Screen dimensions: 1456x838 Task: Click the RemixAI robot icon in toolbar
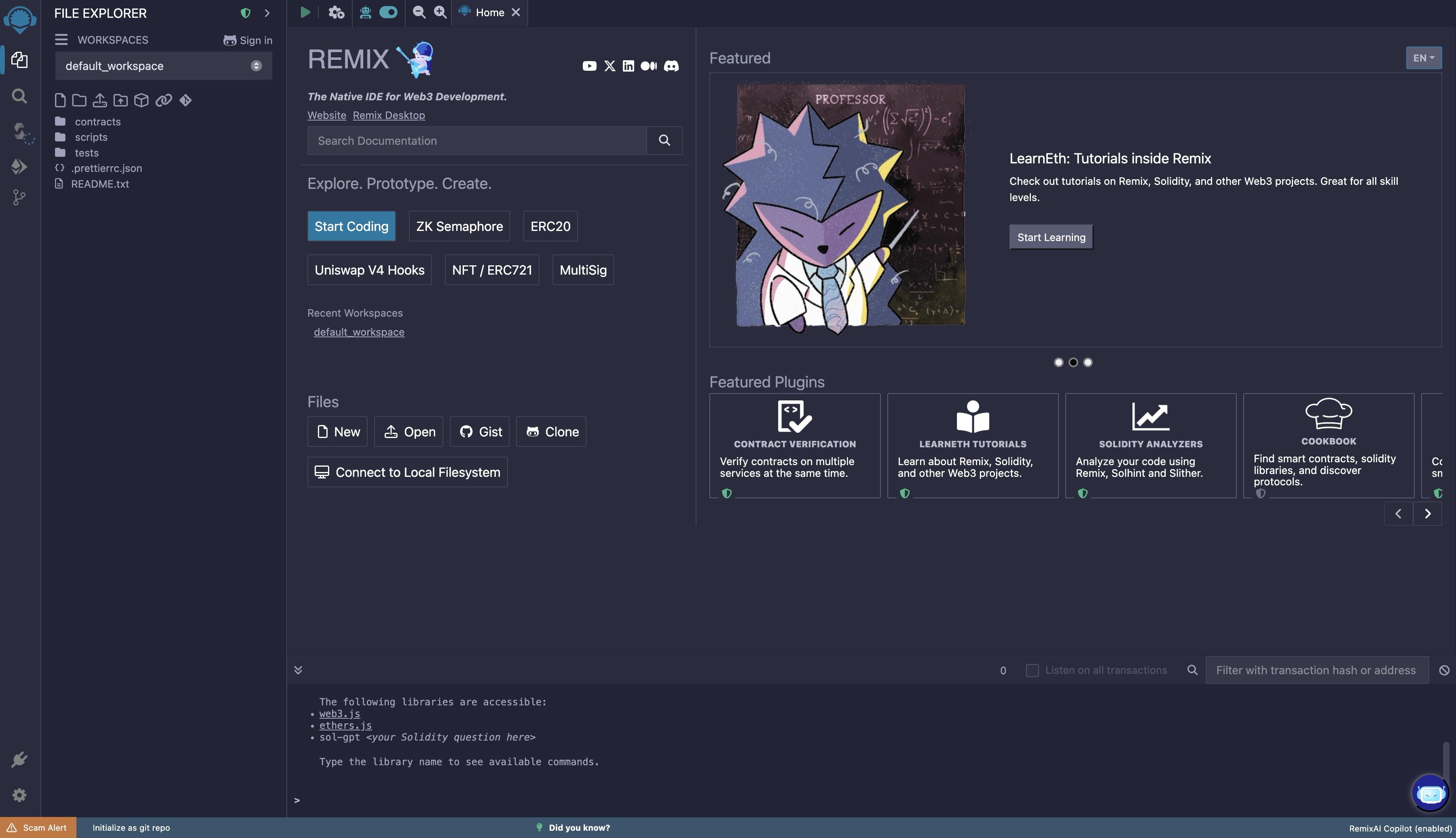[365, 12]
